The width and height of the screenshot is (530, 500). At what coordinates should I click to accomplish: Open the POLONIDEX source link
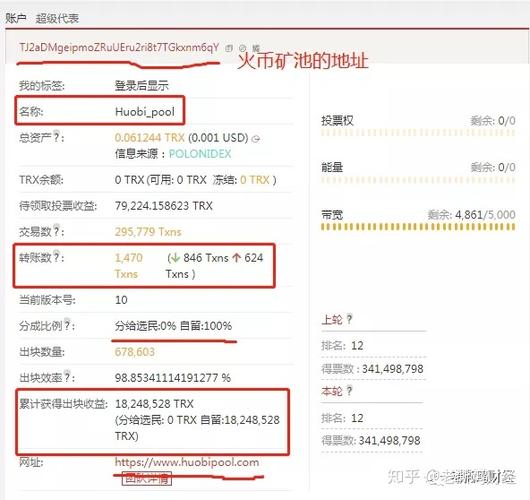coord(200,154)
